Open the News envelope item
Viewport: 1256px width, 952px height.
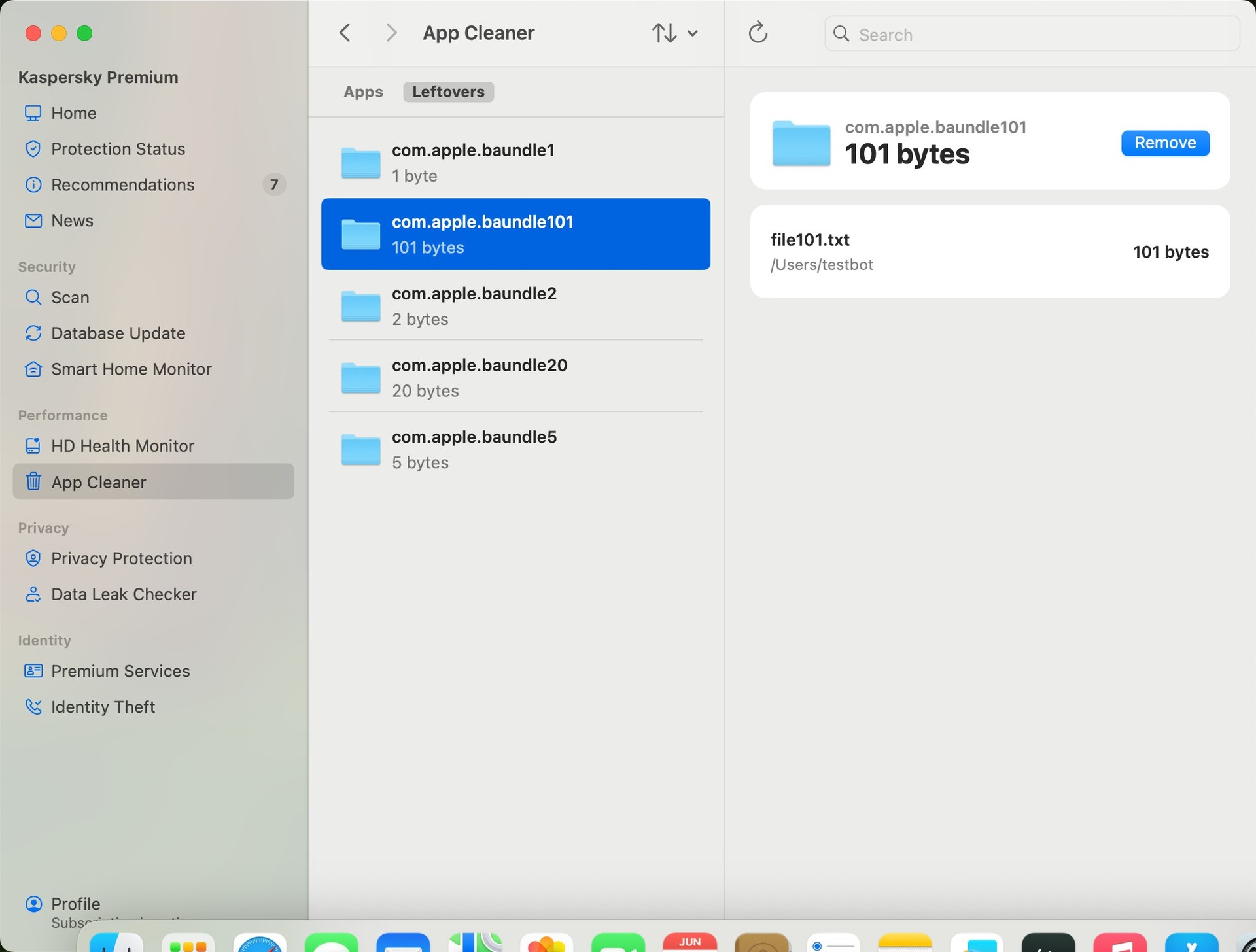pyautogui.click(x=153, y=221)
